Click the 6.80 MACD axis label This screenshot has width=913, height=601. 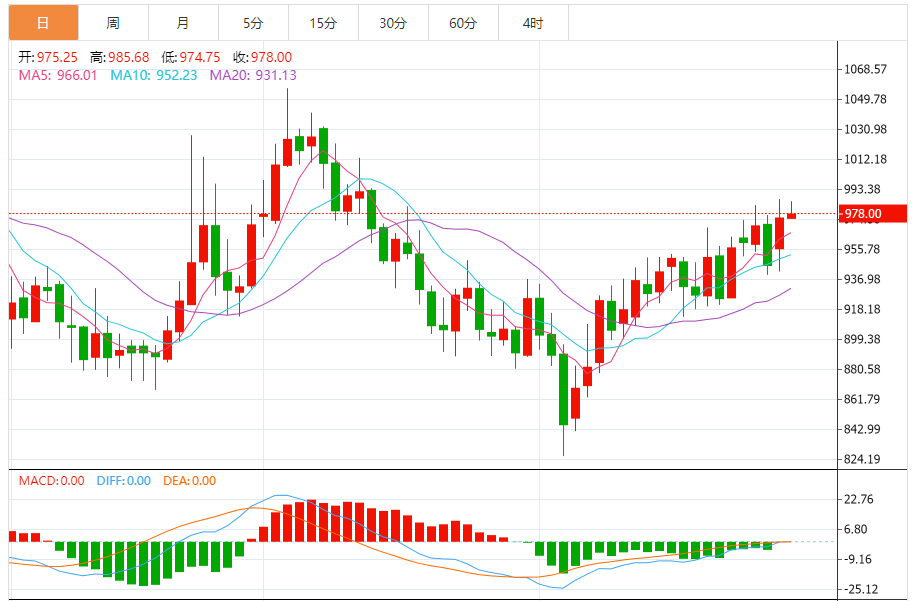pyautogui.click(x=856, y=529)
